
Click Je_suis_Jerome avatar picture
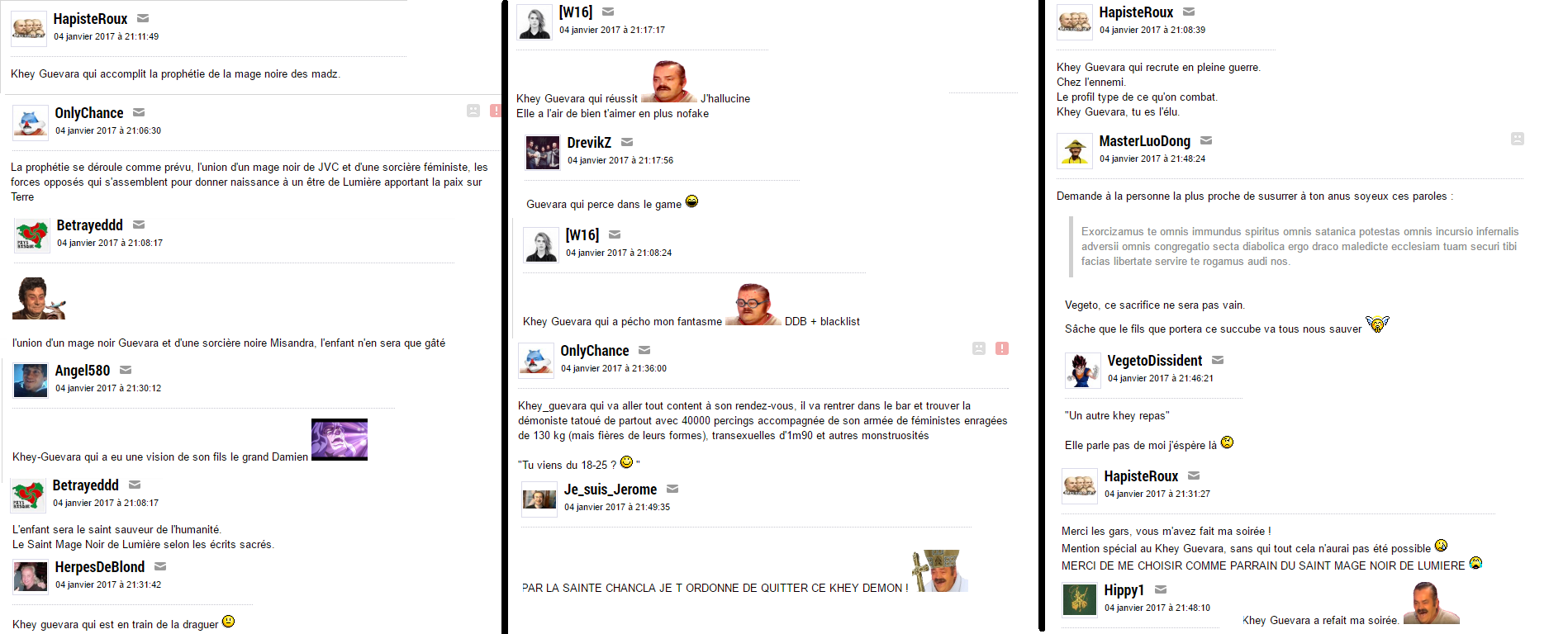[539, 499]
